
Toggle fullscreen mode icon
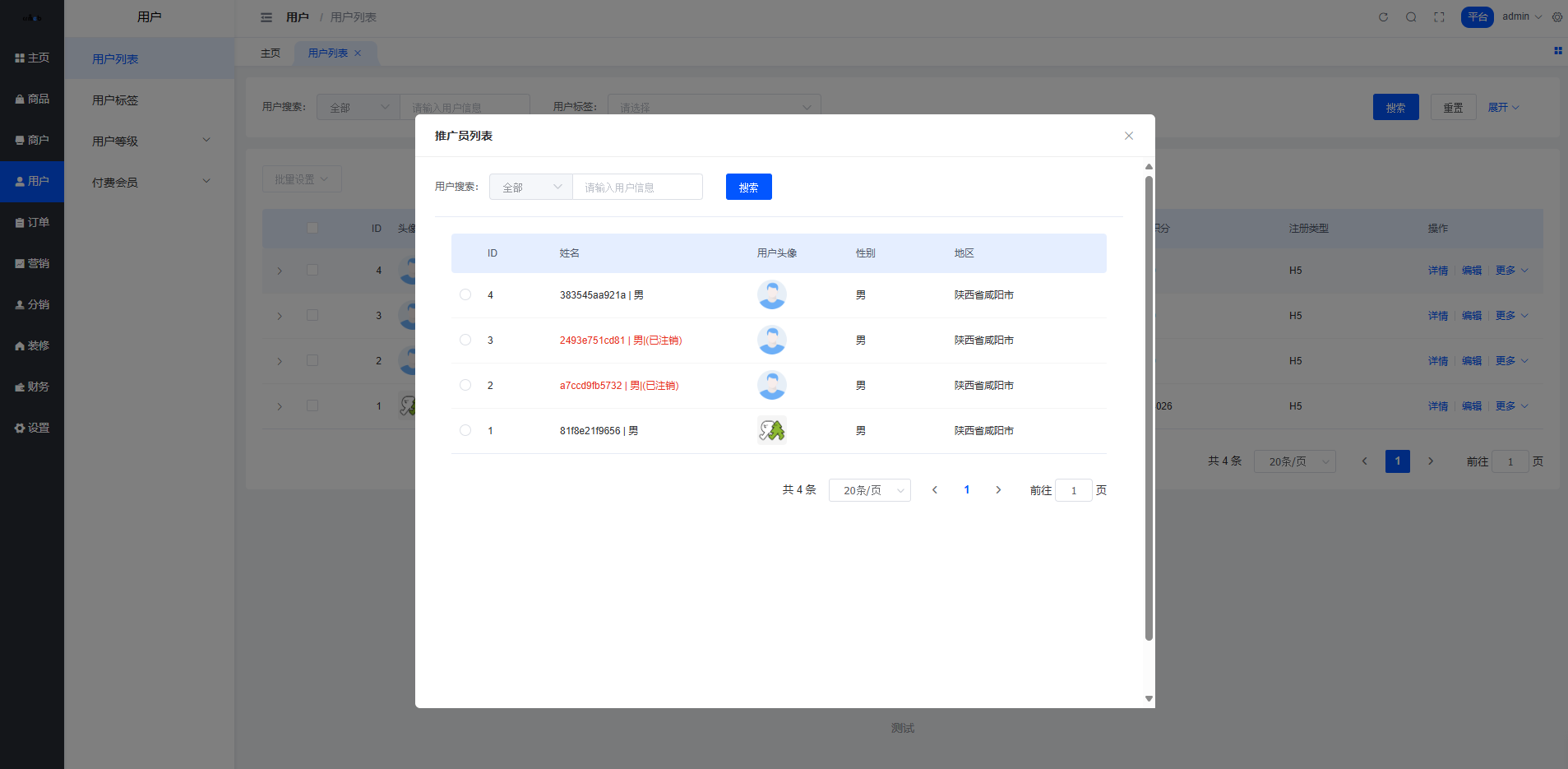(x=1439, y=17)
